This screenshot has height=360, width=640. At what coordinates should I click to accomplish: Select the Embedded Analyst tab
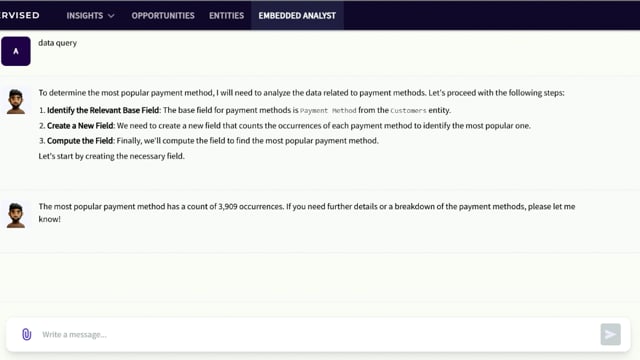click(297, 16)
